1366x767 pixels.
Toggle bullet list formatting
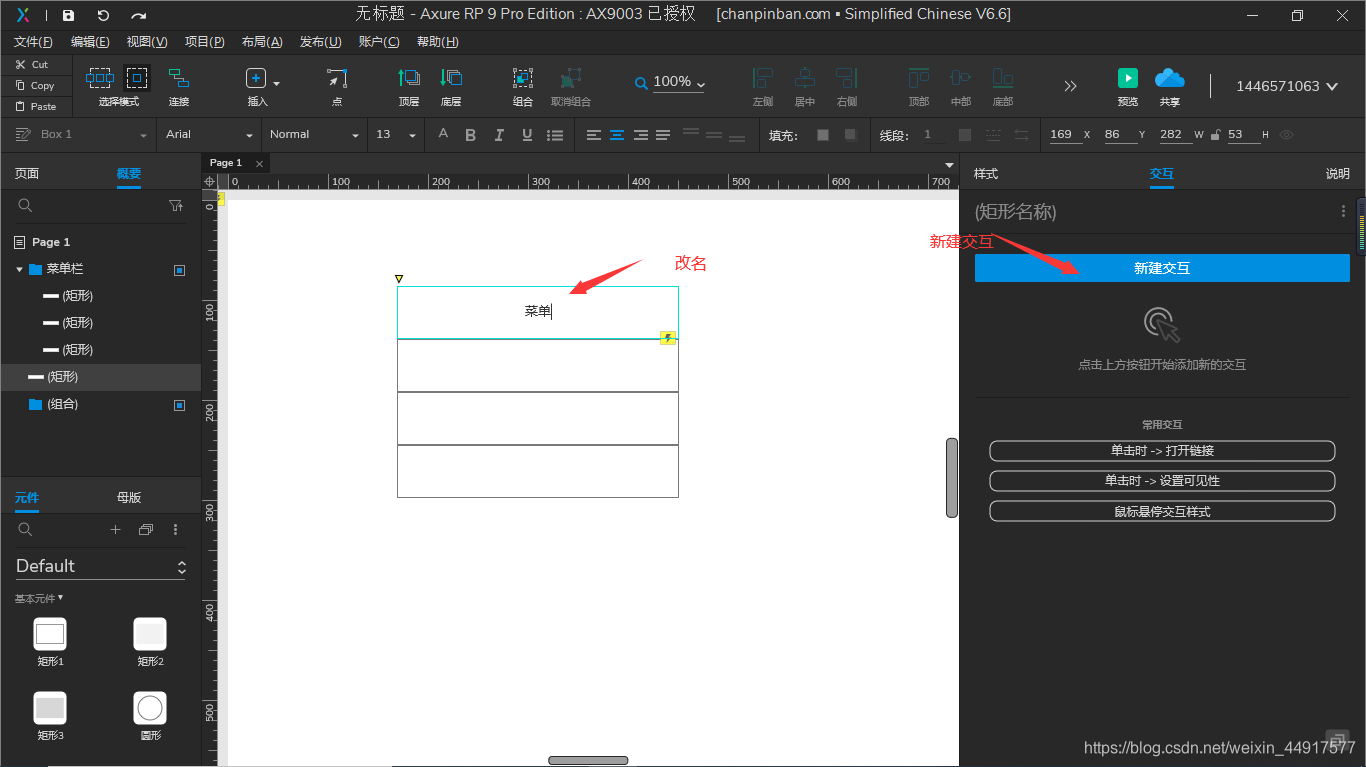(x=555, y=135)
